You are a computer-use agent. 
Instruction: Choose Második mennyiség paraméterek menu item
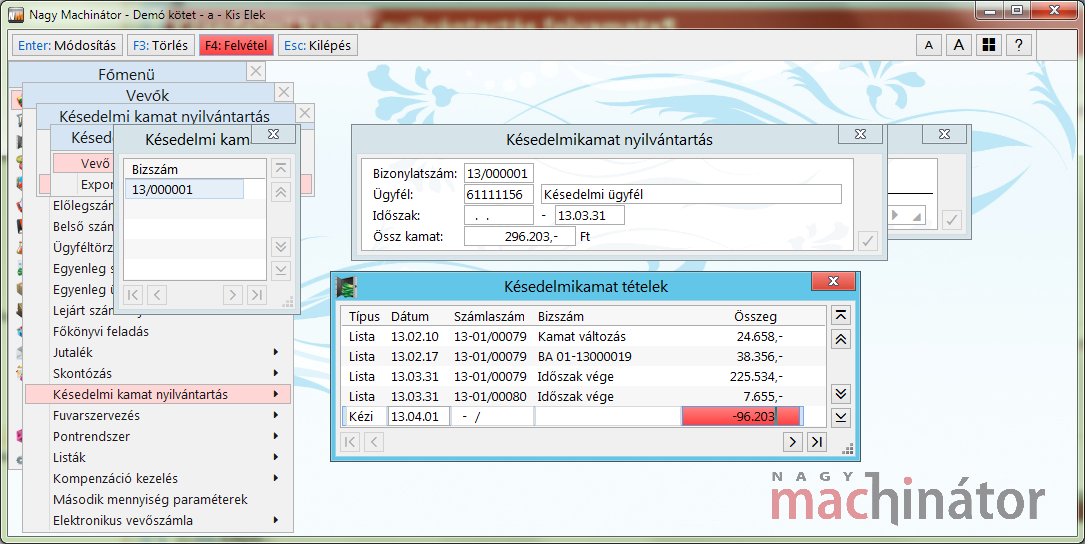click(x=158, y=499)
